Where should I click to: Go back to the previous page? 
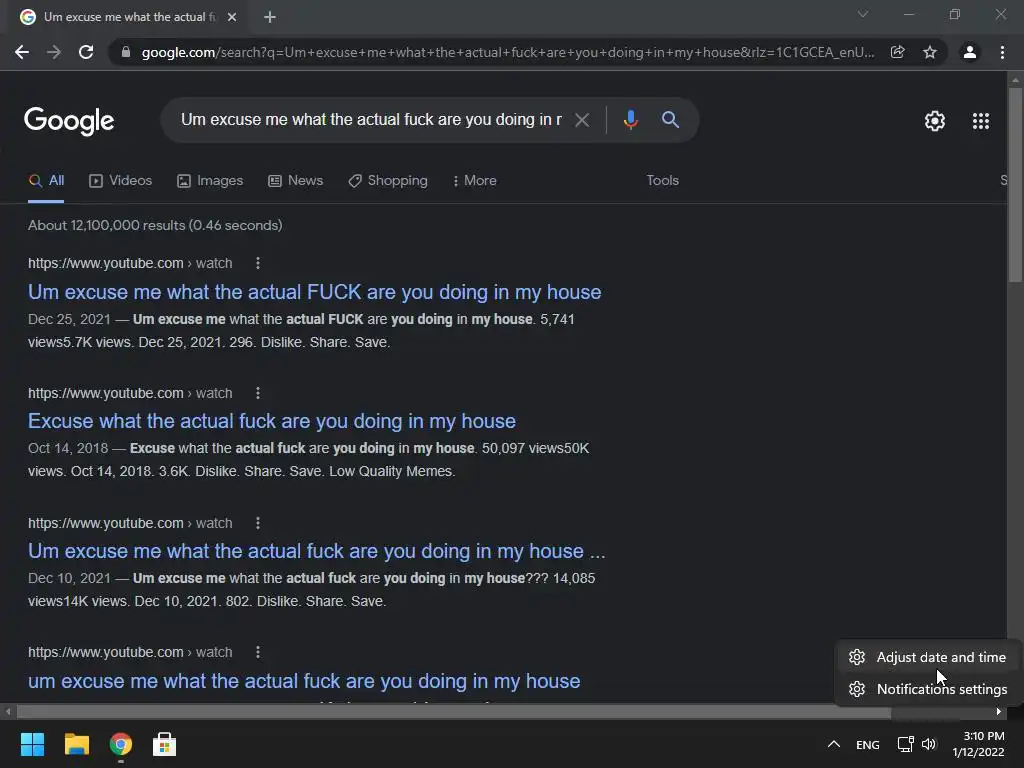click(22, 52)
